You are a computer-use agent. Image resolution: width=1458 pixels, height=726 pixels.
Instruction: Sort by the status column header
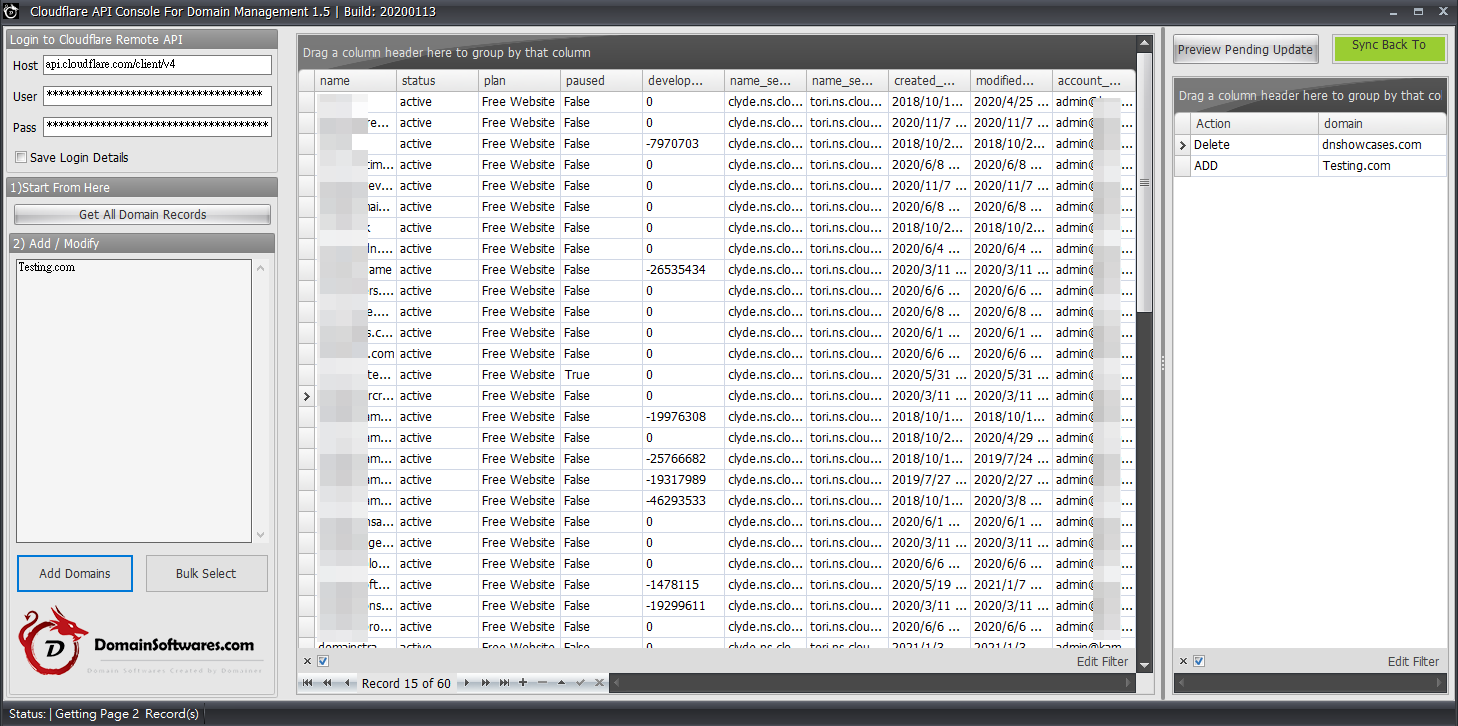point(438,81)
